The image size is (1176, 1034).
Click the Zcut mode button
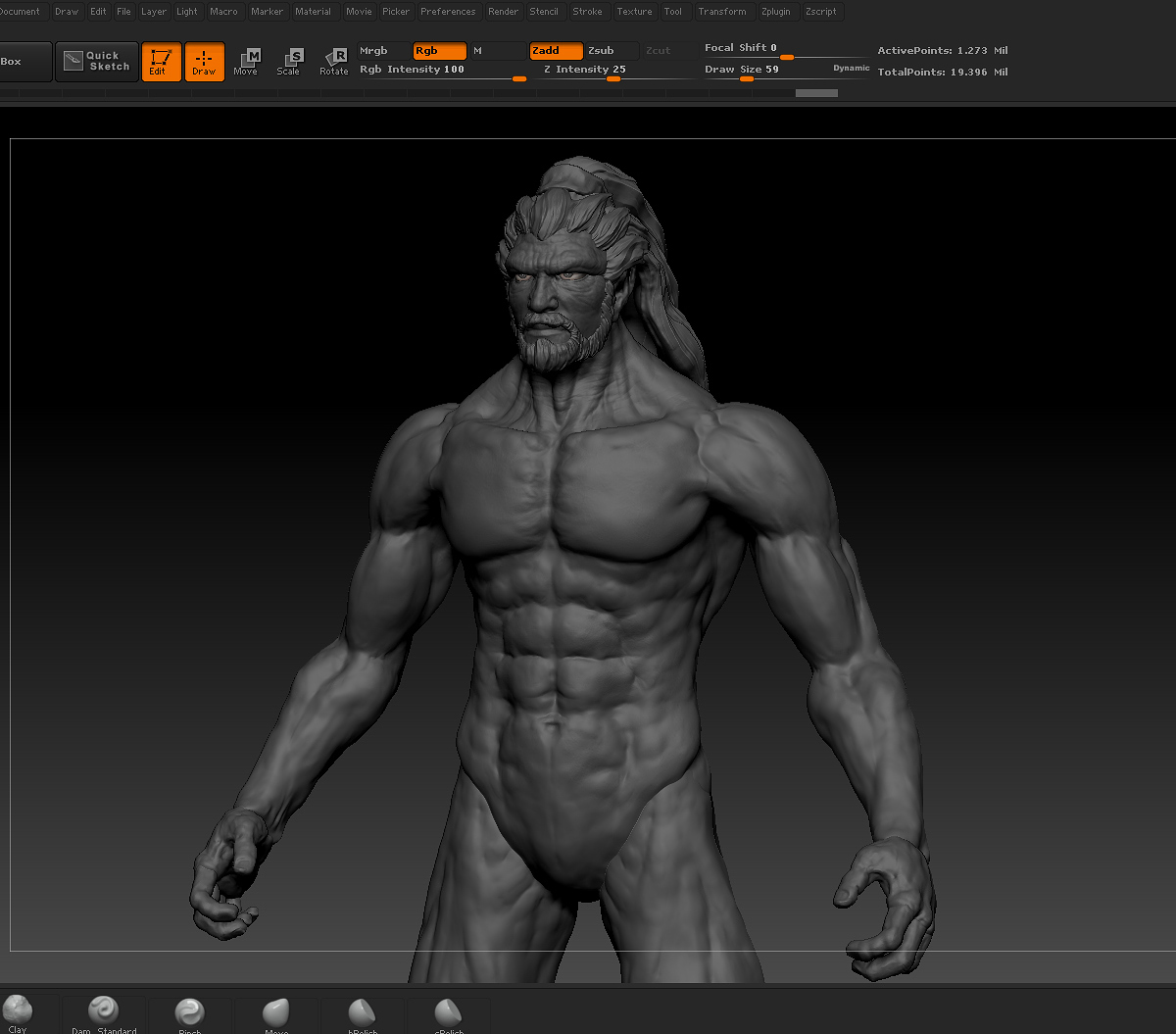(668, 51)
